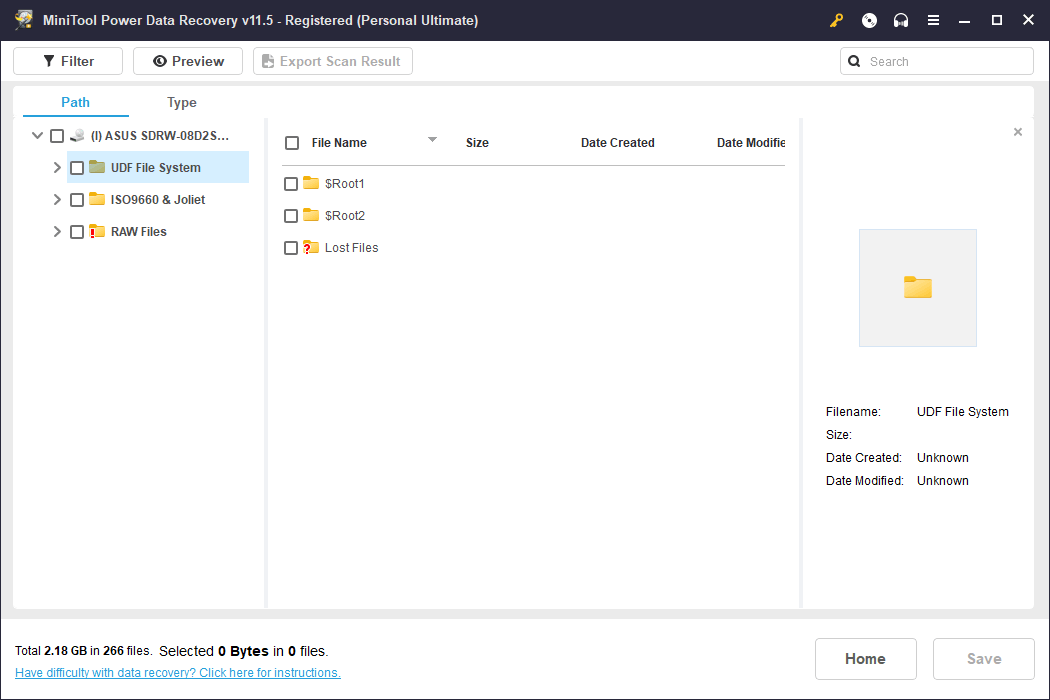Click the $Root2 folder icon
The image size is (1050, 700).
311,215
